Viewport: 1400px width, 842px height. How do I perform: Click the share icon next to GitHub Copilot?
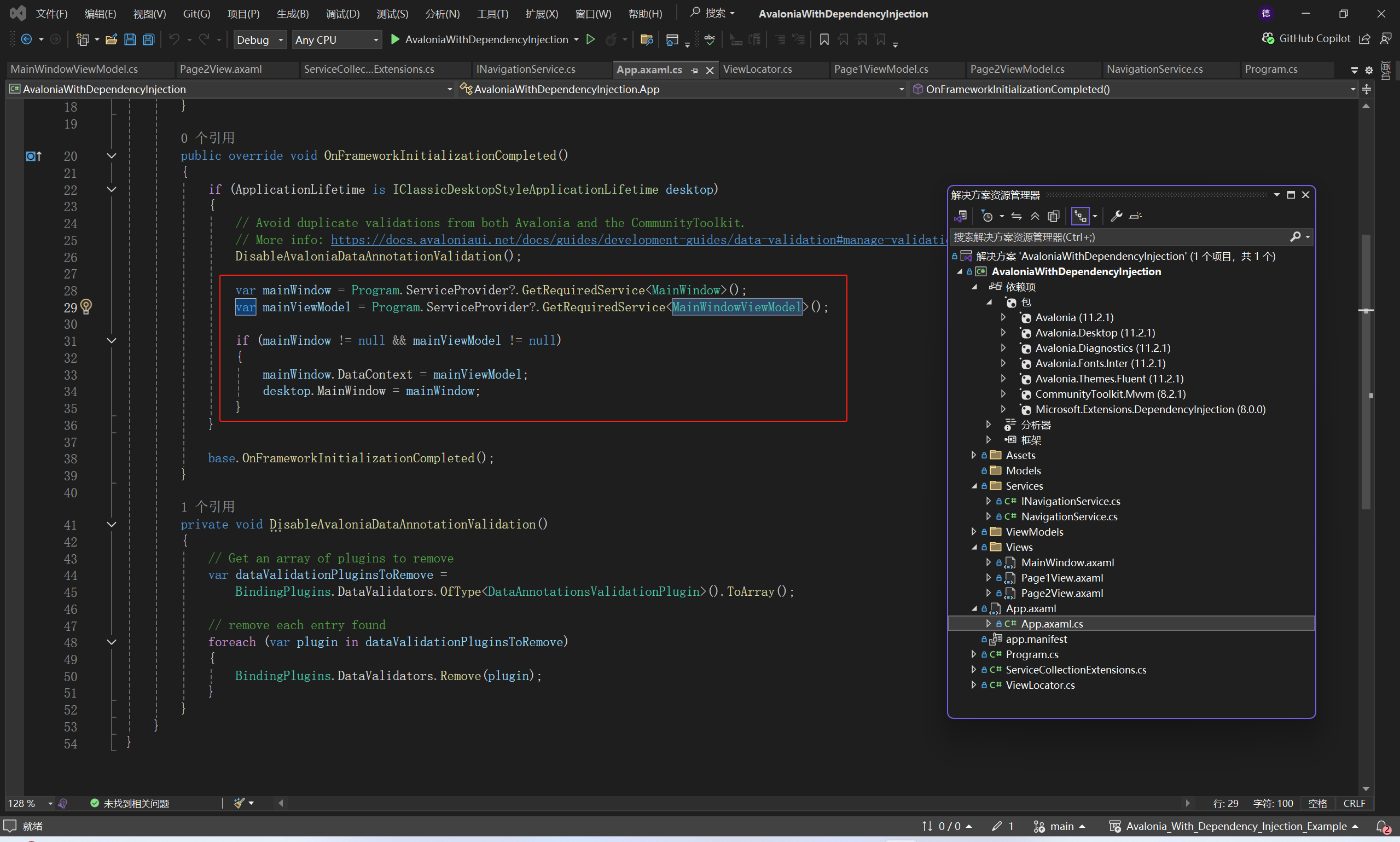click(x=1366, y=39)
